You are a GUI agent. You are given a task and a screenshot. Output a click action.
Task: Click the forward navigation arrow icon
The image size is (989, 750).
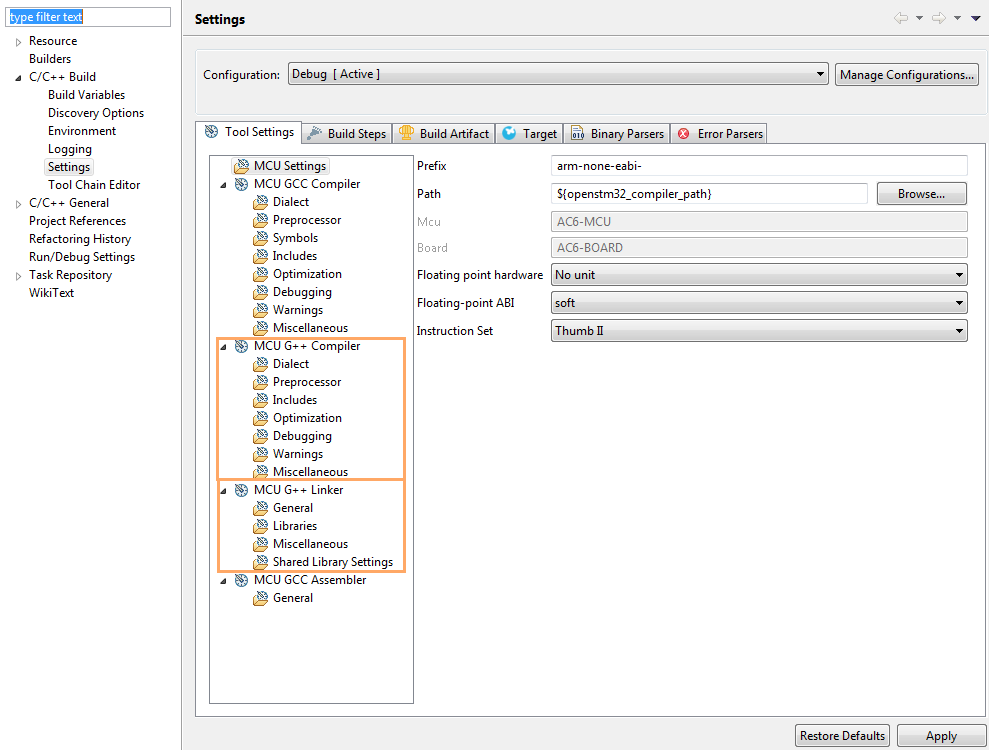click(938, 19)
